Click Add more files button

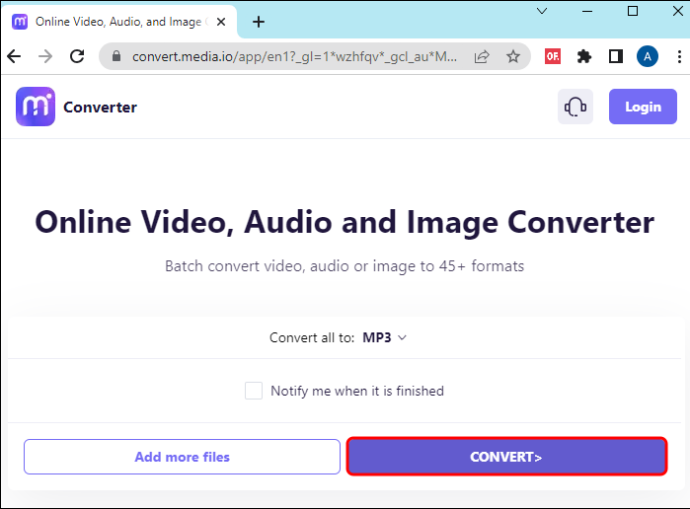(182, 457)
